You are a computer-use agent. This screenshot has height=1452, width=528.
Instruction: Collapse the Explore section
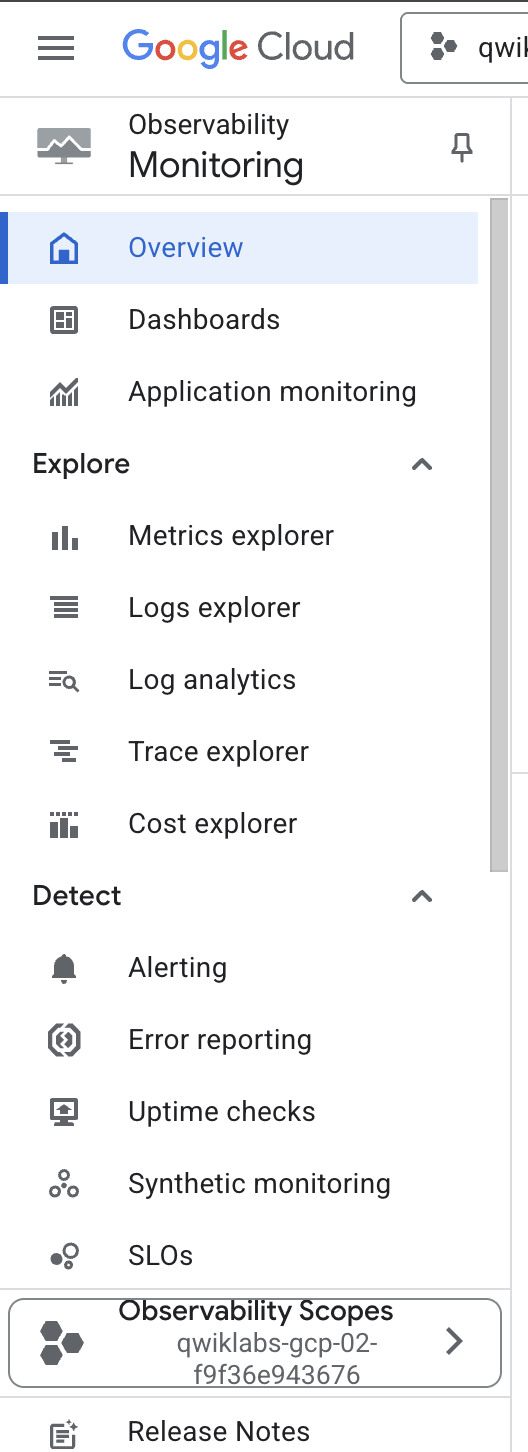422,464
